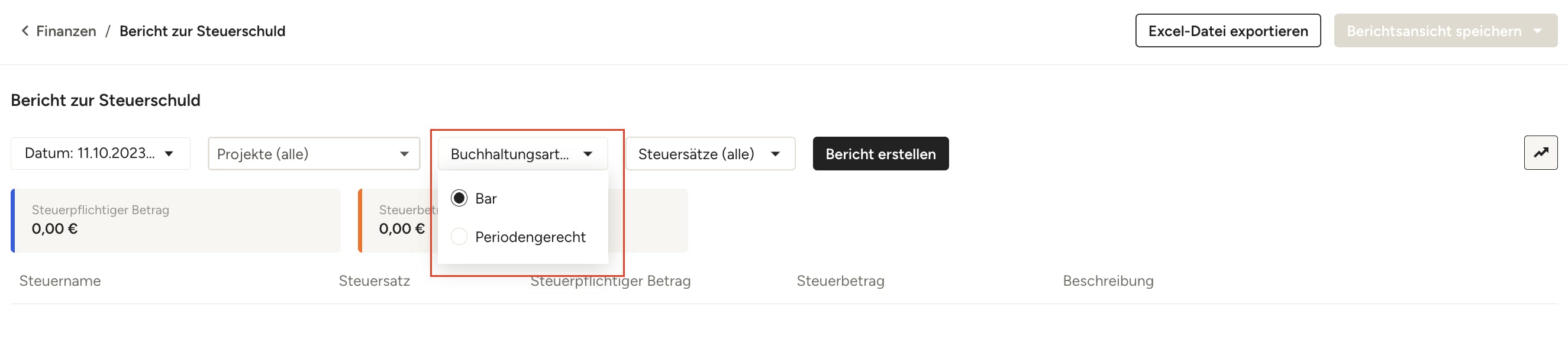Screen dimensions: 1568x342
Task: Click the Projekte dropdown caret arrow
Action: click(x=404, y=154)
